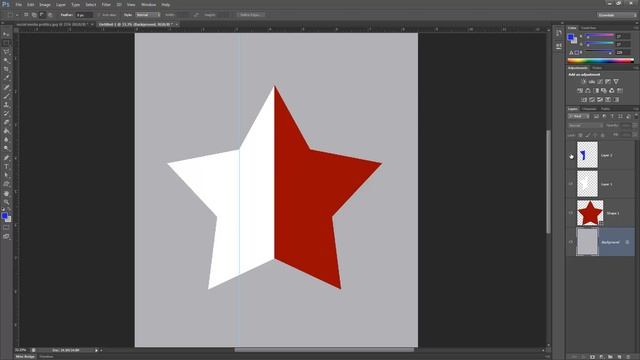Select the Clone Stamp tool
Screen dimensions: 640x360
[6, 105]
